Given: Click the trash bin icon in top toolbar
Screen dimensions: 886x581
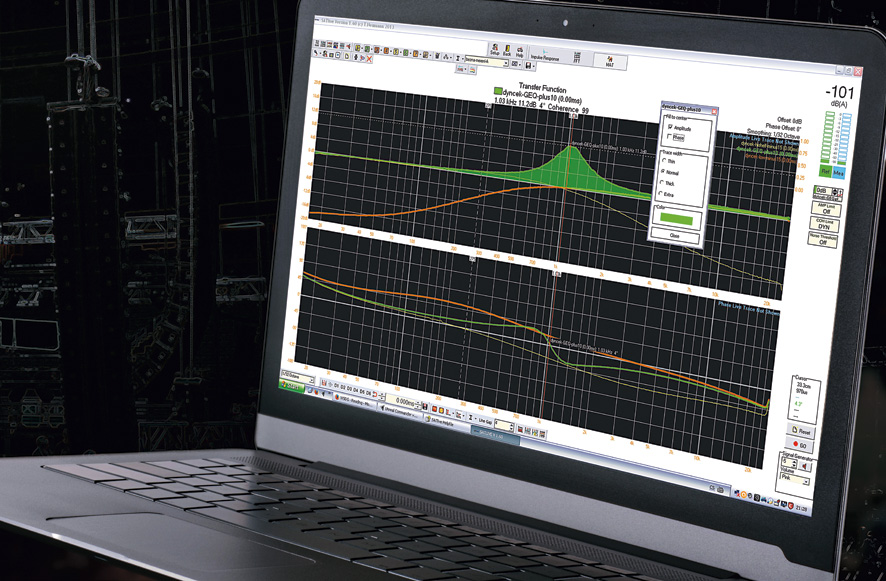Looking at the screenshot, I should [437, 55].
